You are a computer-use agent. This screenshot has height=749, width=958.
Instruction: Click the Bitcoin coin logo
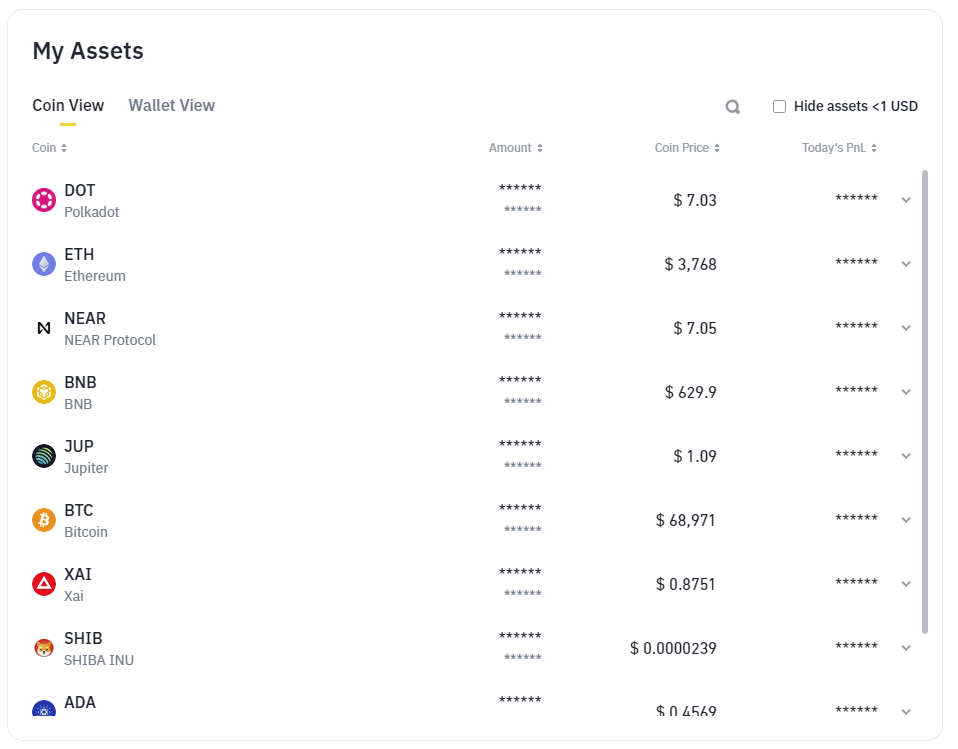coord(44,520)
